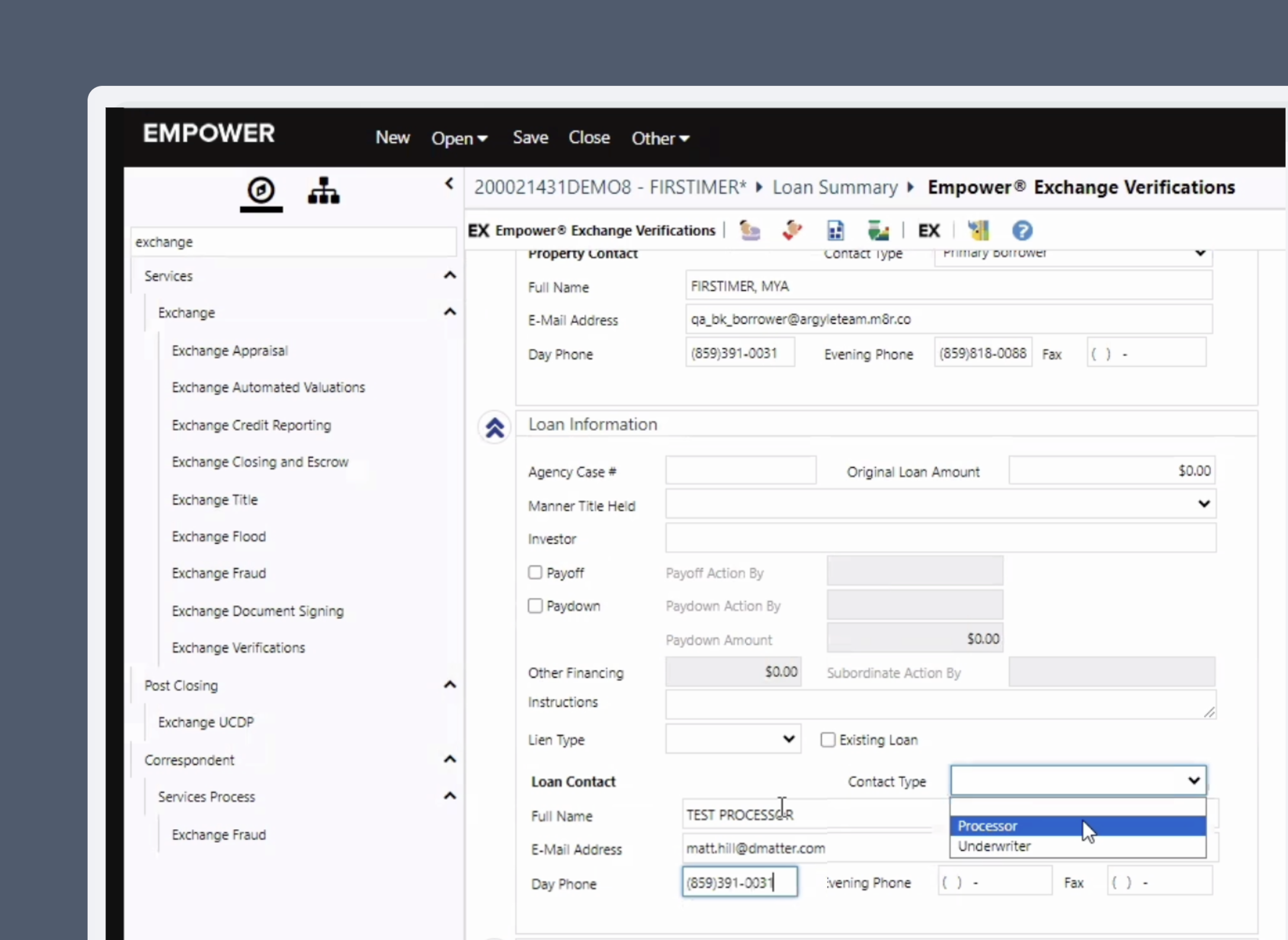The width and height of the screenshot is (1288, 940).
Task: Click the person with red checkmark icon
Action: pyautogui.click(x=792, y=231)
